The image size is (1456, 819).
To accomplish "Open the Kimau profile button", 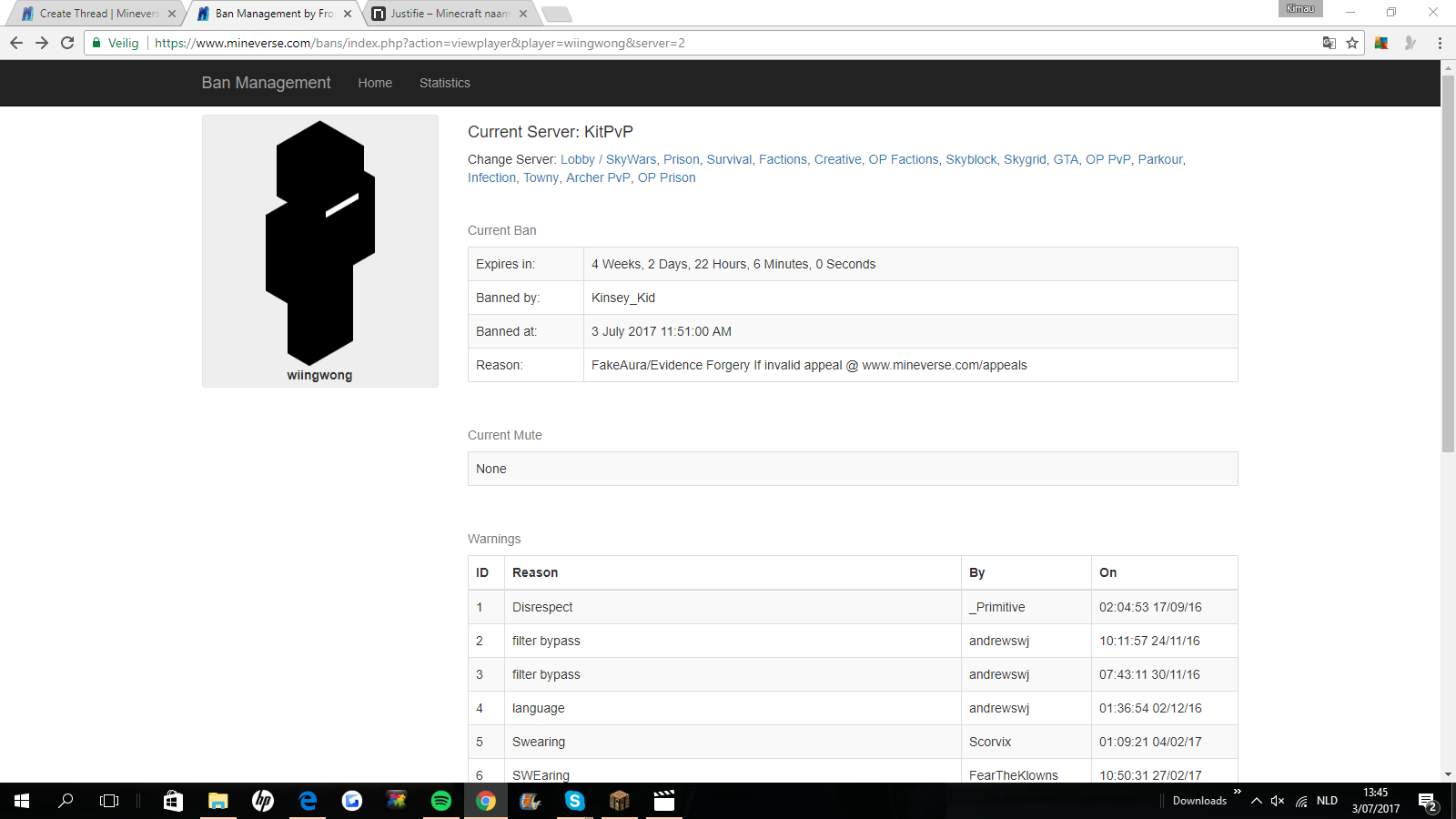I will tap(1300, 8).
